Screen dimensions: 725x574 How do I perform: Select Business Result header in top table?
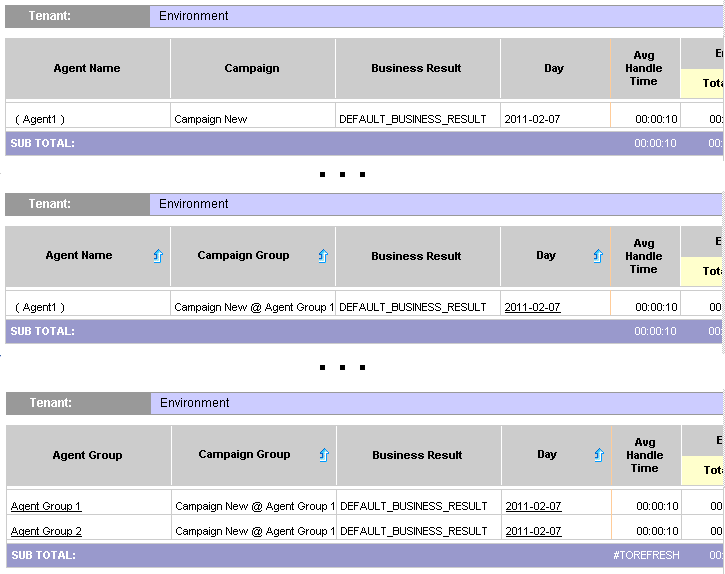(x=416, y=68)
